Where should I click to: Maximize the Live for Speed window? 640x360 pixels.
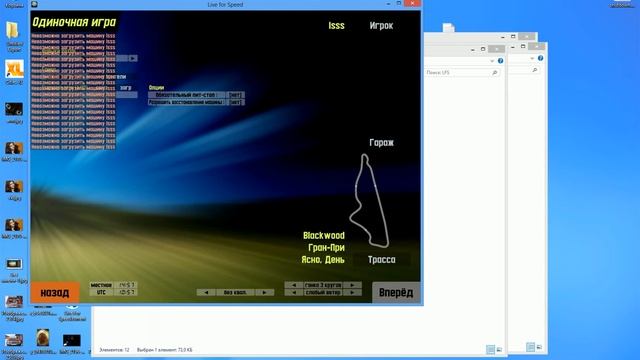tap(399, 3)
